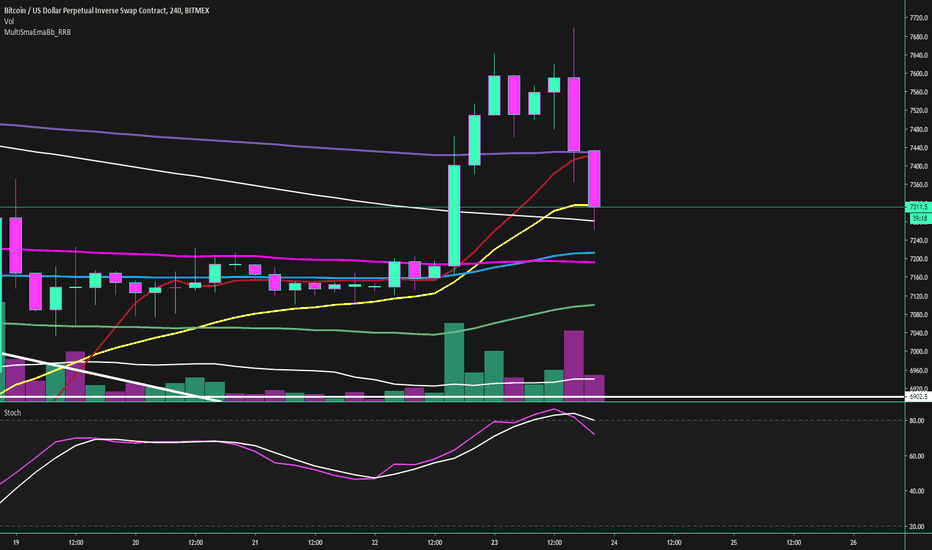
Task: Click the current price label 7311.5
Action: [x=918, y=207]
